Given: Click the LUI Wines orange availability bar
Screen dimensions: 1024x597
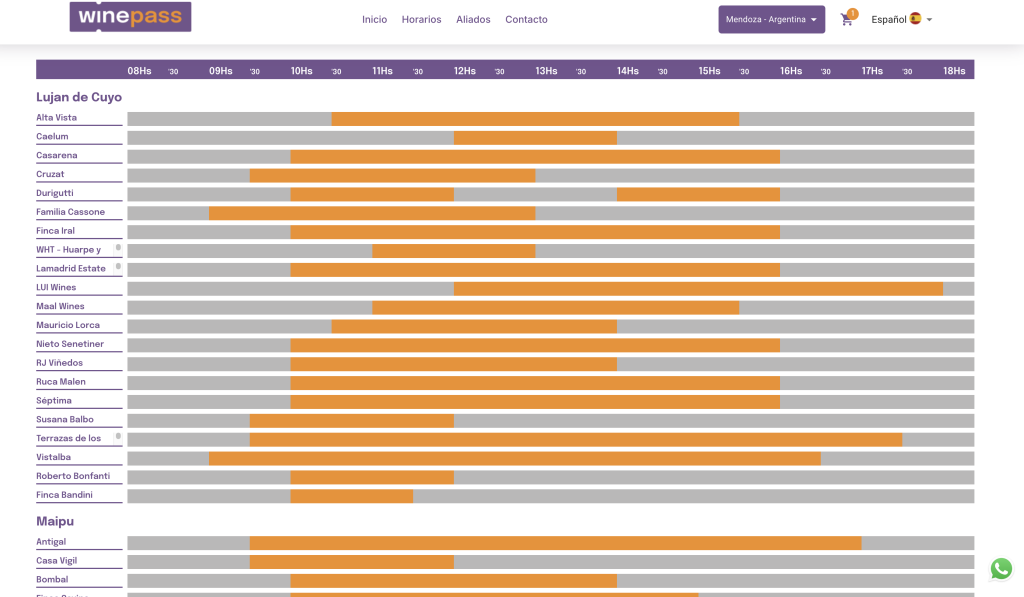Looking at the screenshot, I should click(698, 288).
